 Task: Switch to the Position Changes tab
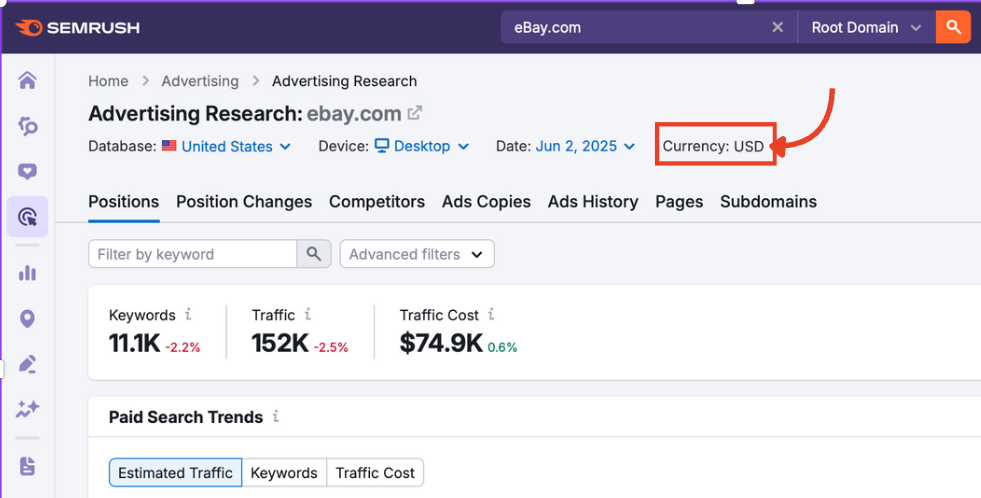pos(244,201)
